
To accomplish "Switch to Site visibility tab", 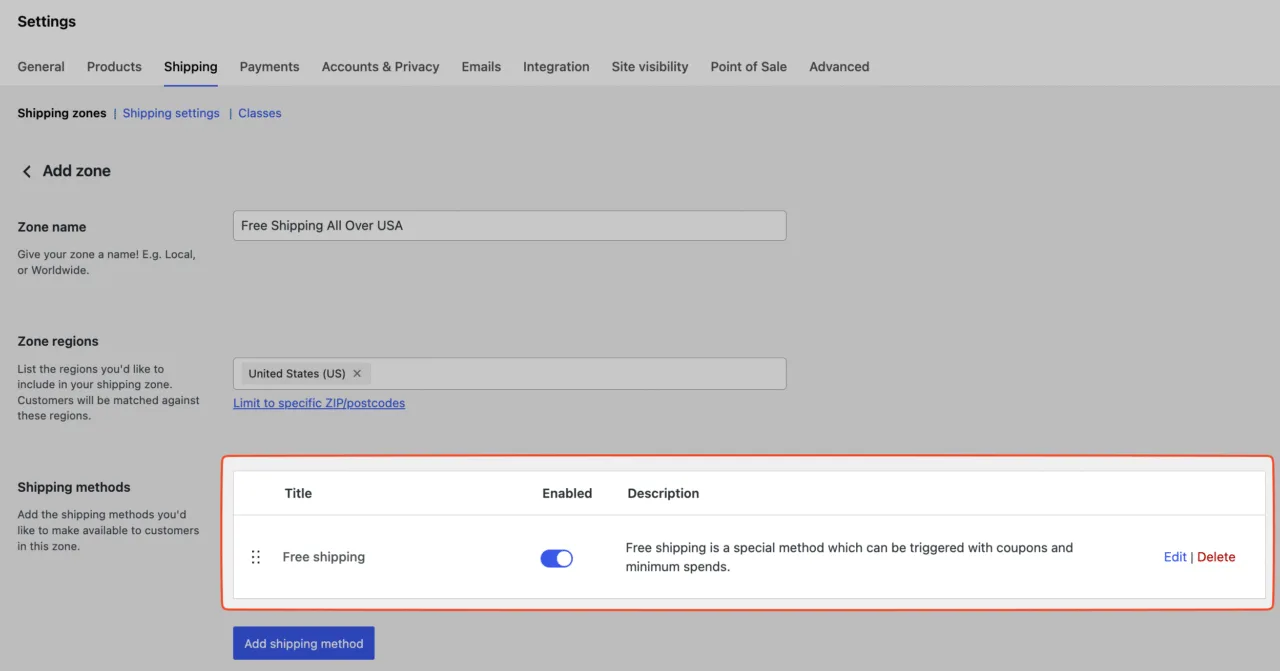I will point(650,67).
